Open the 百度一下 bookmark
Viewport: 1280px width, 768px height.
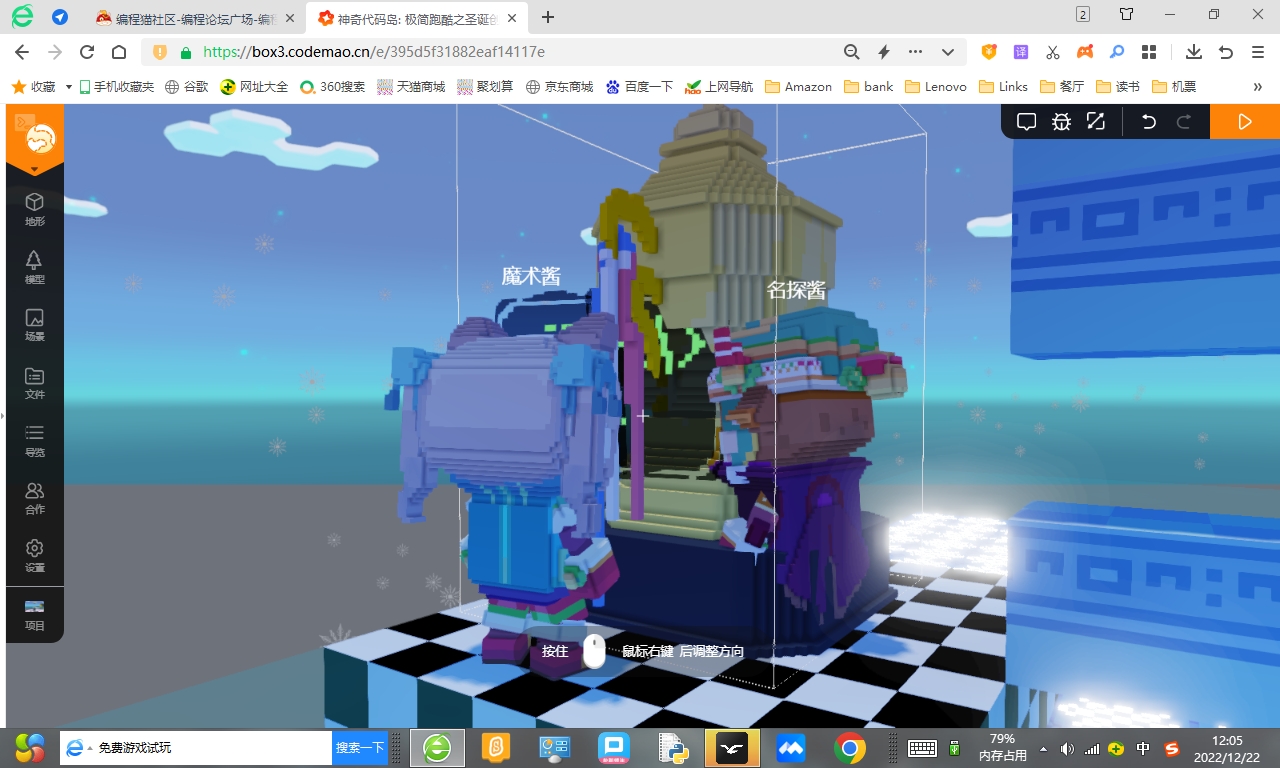639,87
